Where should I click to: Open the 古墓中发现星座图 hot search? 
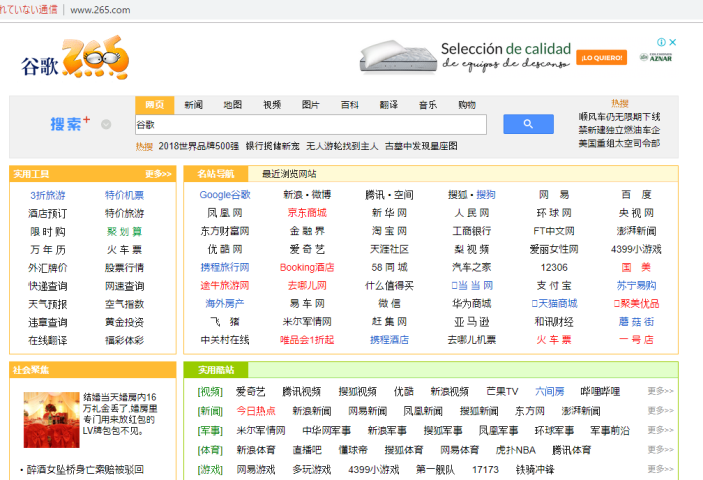point(421,146)
